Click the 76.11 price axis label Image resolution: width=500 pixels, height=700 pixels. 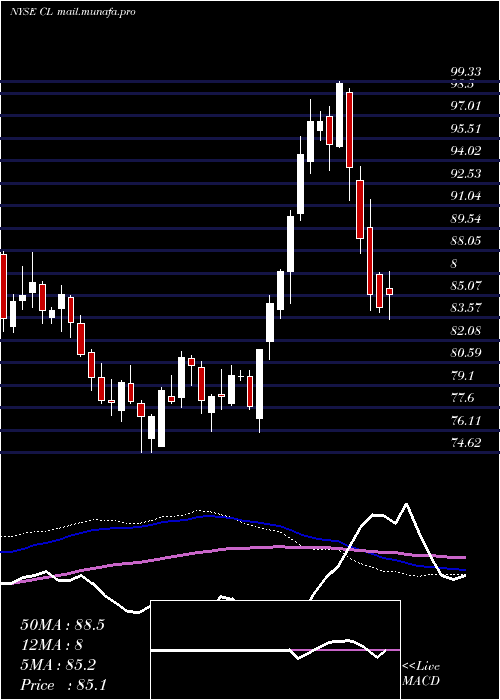pos(466,421)
